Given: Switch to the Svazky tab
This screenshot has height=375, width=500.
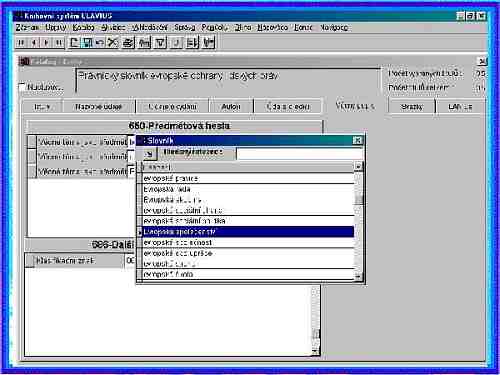Looking at the screenshot, I should 412,107.
